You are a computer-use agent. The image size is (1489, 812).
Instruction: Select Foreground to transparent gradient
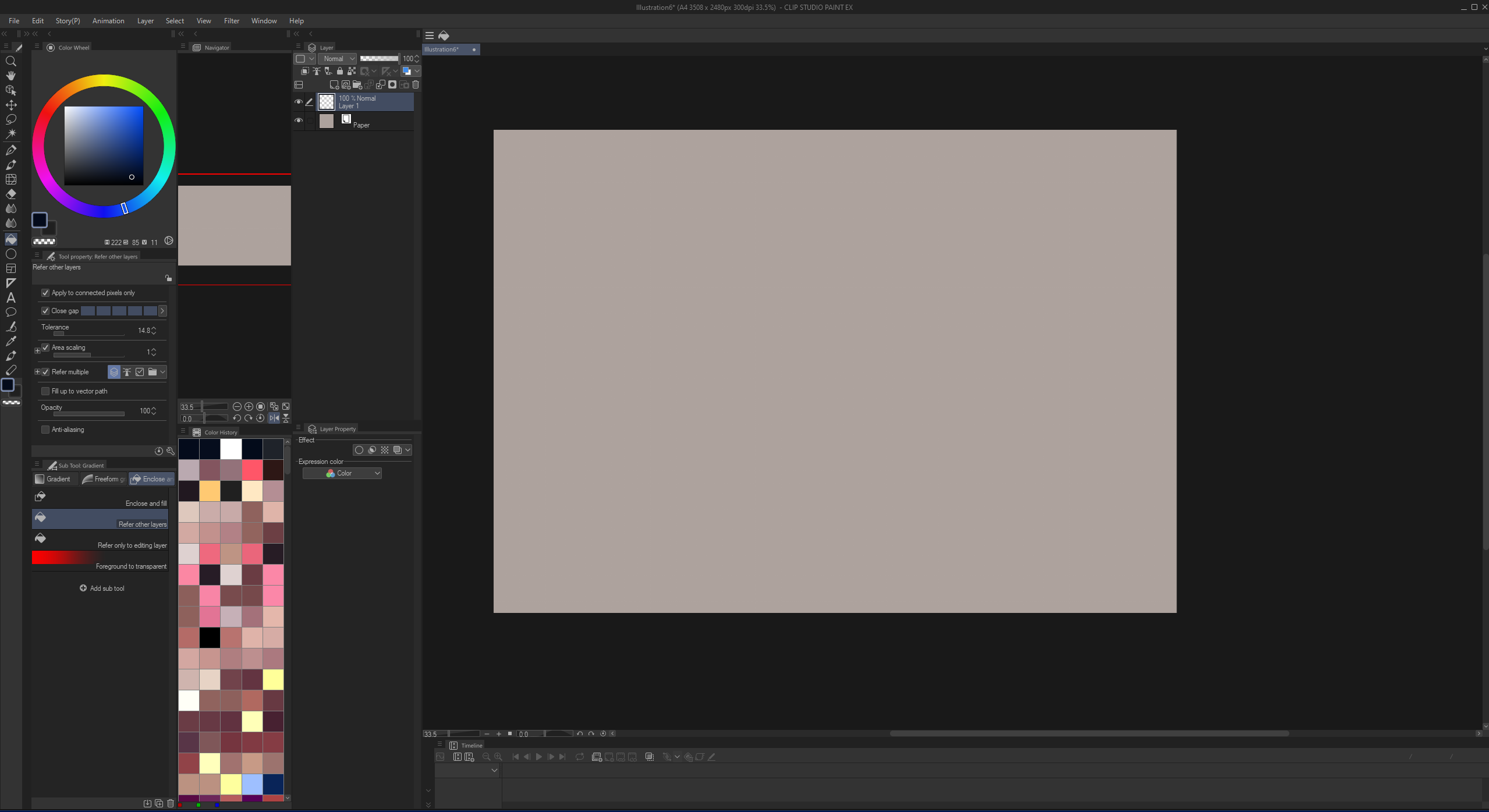pos(100,561)
